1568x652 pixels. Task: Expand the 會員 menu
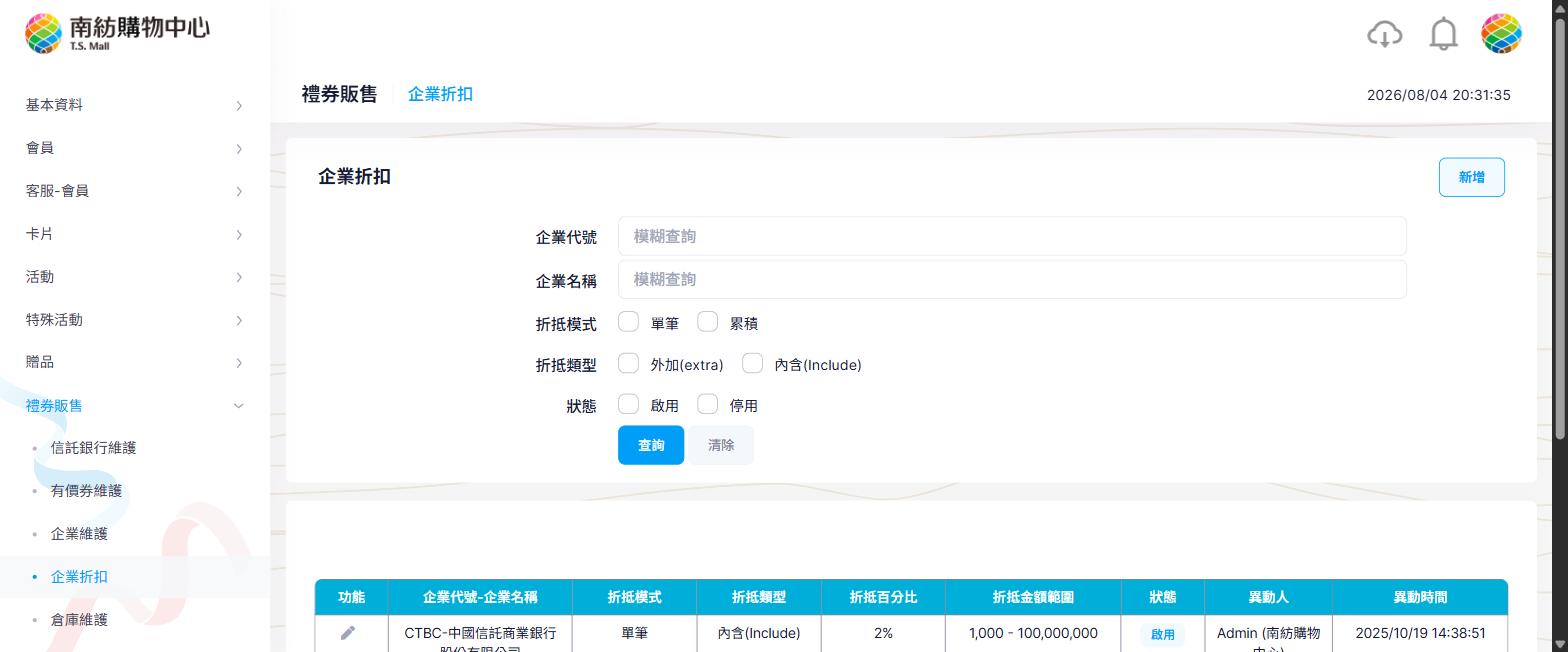pos(135,148)
